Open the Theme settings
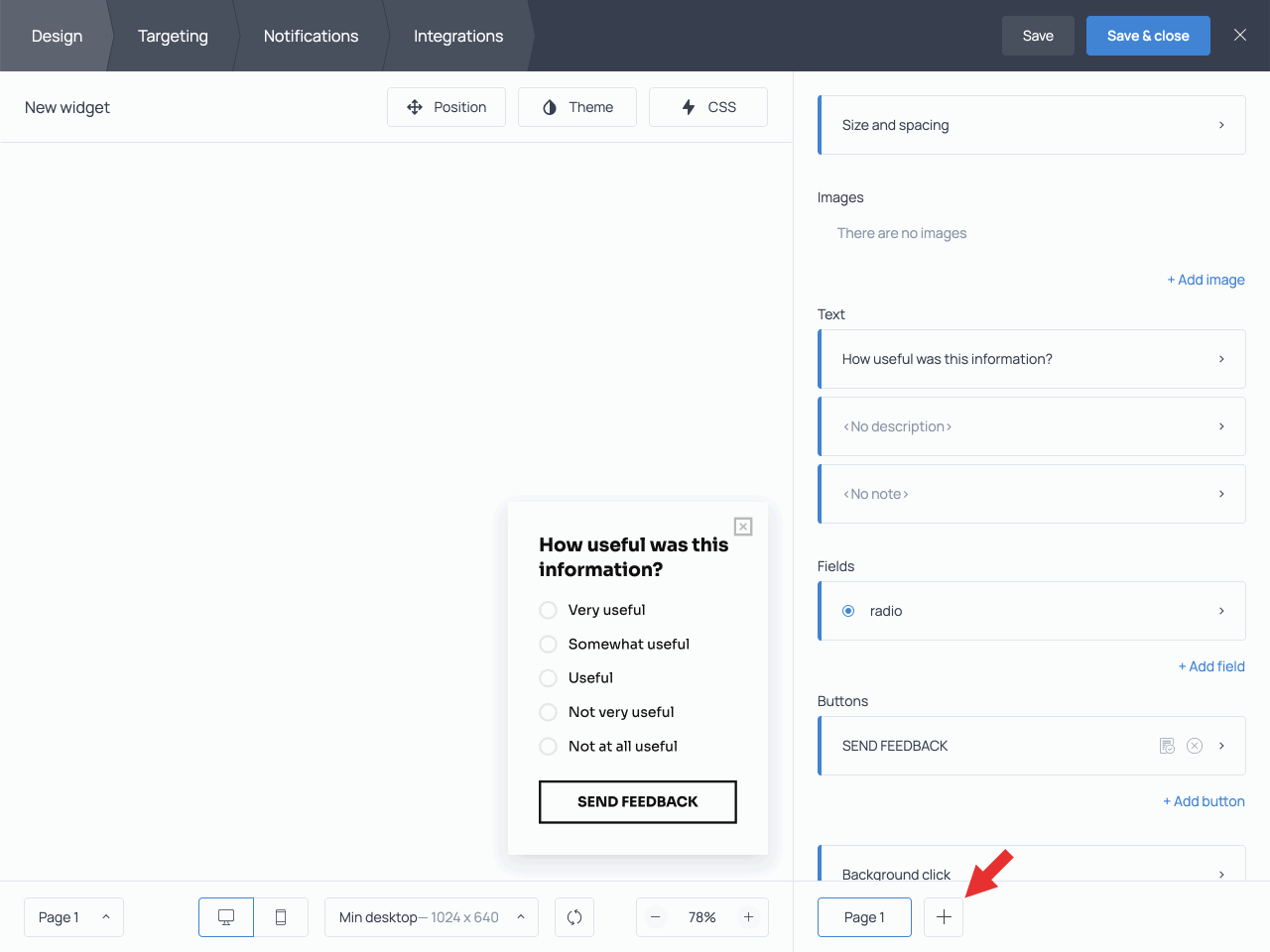This screenshot has width=1270, height=952. 577,107
